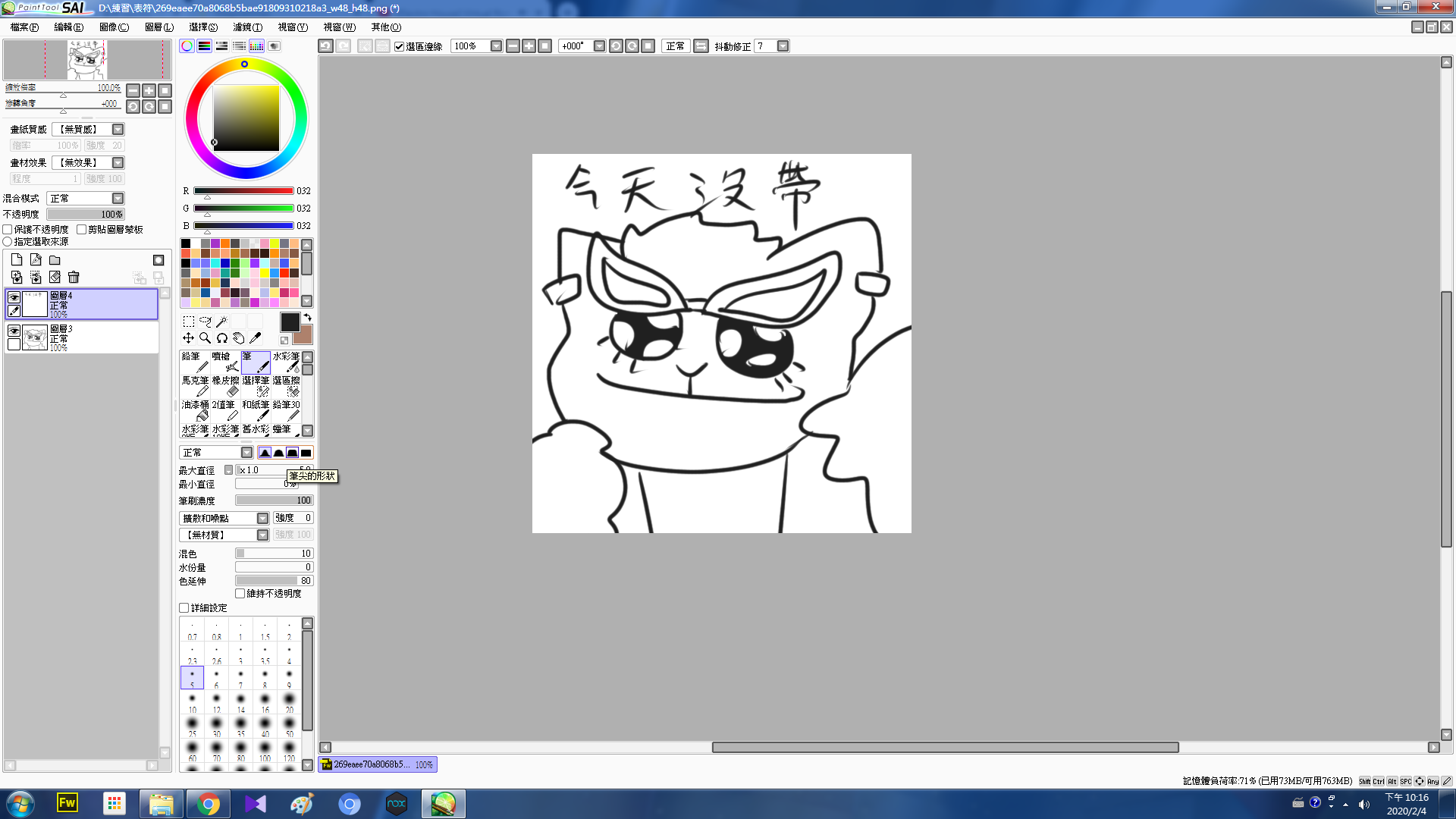Flip the canvas view horizontally
This screenshot has width=1456, height=819.
[701, 46]
